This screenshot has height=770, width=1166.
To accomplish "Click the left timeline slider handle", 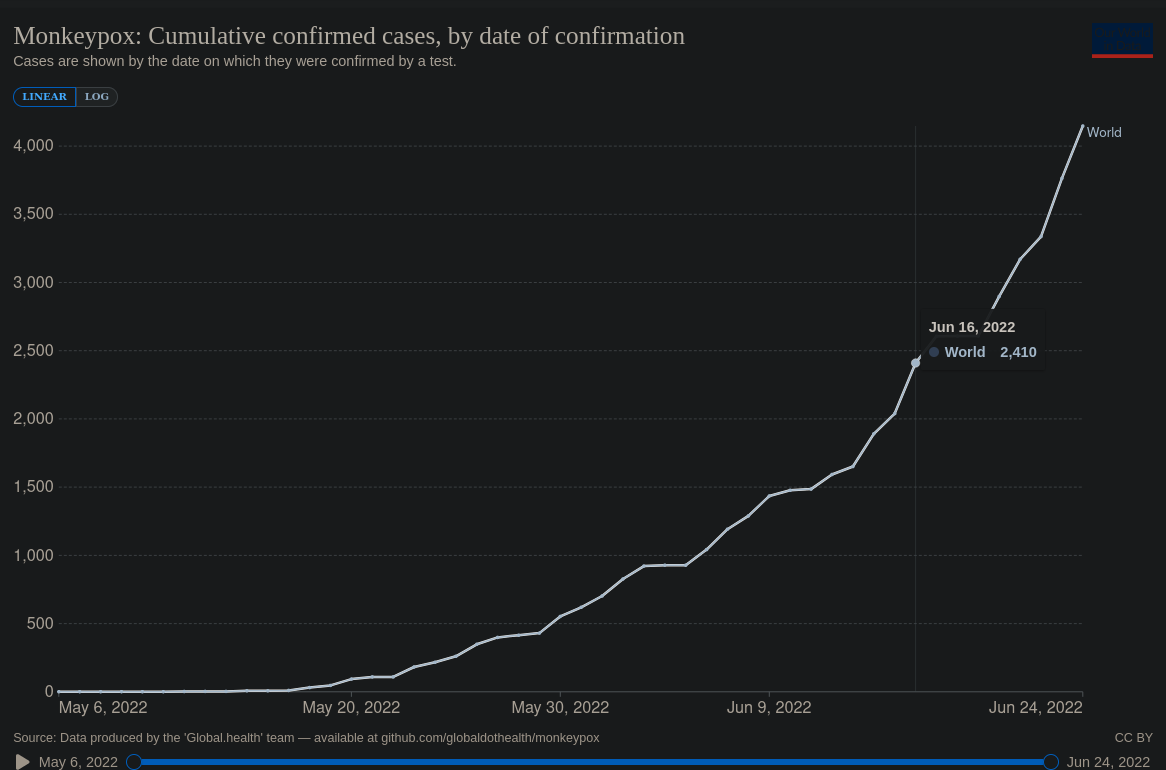I will click(134, 762).
